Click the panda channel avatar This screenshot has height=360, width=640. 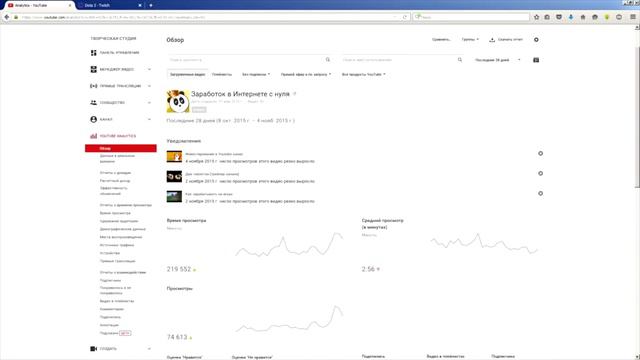(178, 101)
